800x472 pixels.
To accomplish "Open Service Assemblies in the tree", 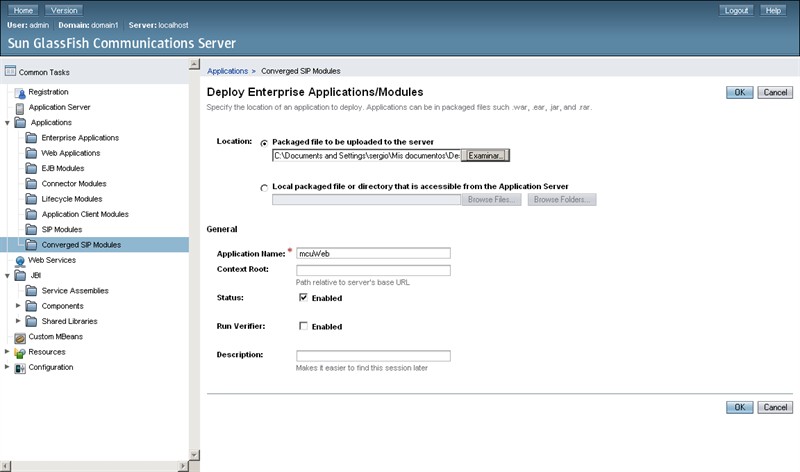I will pos(75,291).
